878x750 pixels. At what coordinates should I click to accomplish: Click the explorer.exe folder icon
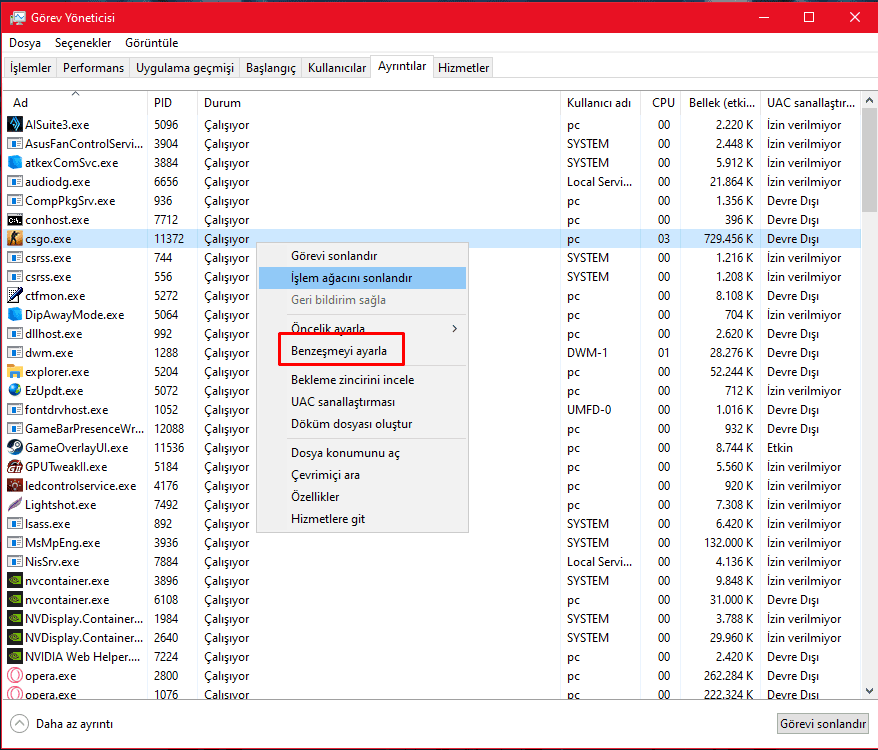click(x=15, y=372)
